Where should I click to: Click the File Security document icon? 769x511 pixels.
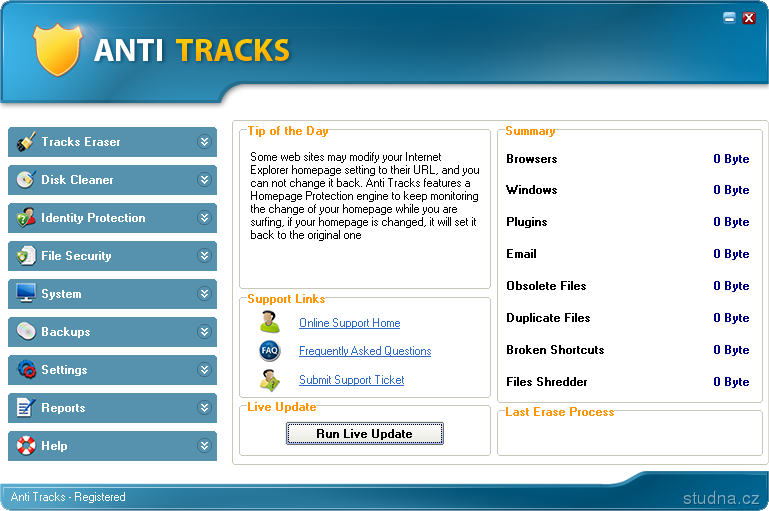(x=26, y=256)
